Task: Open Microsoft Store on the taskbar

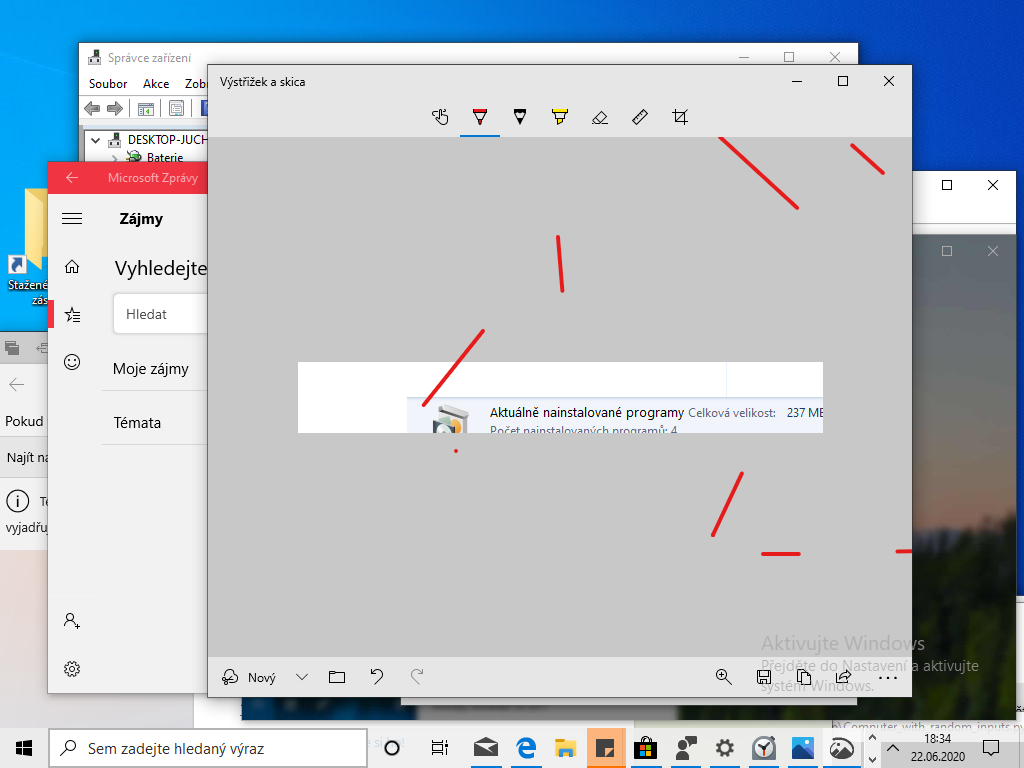Action: [x=645, y=748]
